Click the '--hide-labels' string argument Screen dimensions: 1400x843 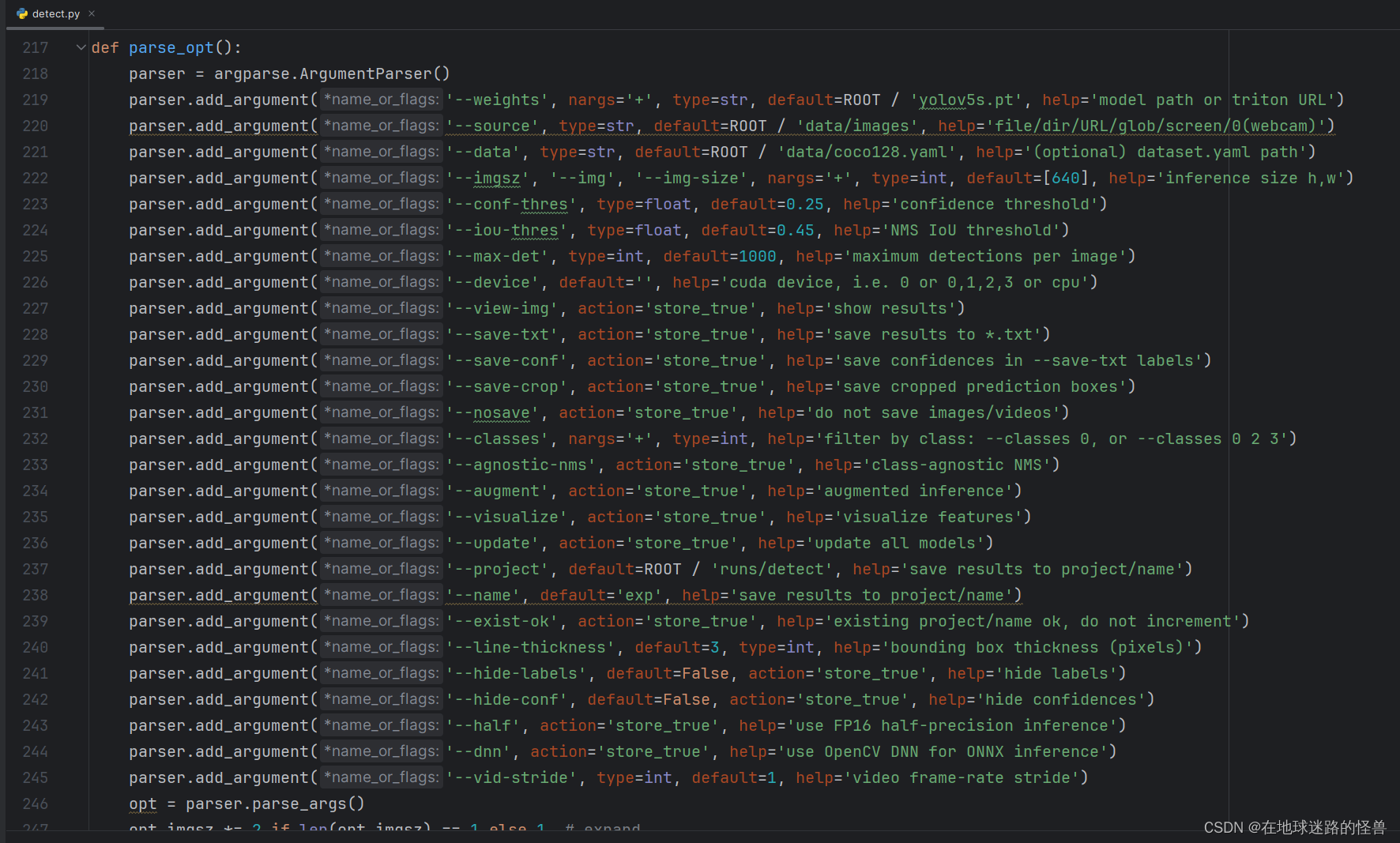click(517, 673)
